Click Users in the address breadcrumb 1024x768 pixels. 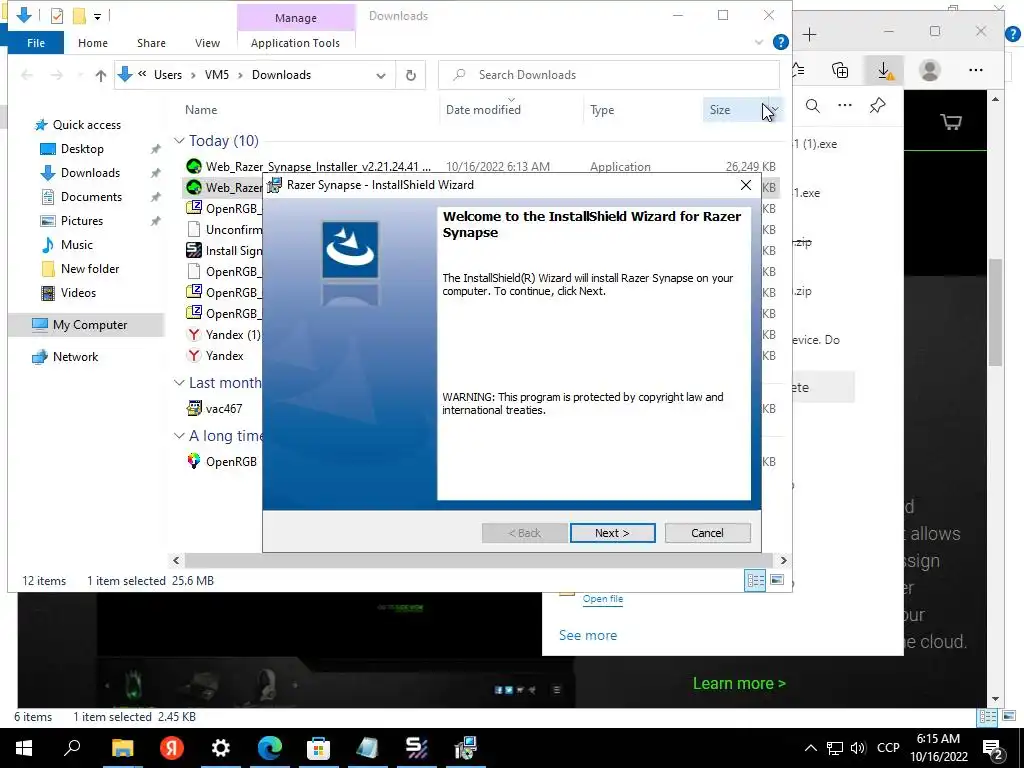[168, 75]
